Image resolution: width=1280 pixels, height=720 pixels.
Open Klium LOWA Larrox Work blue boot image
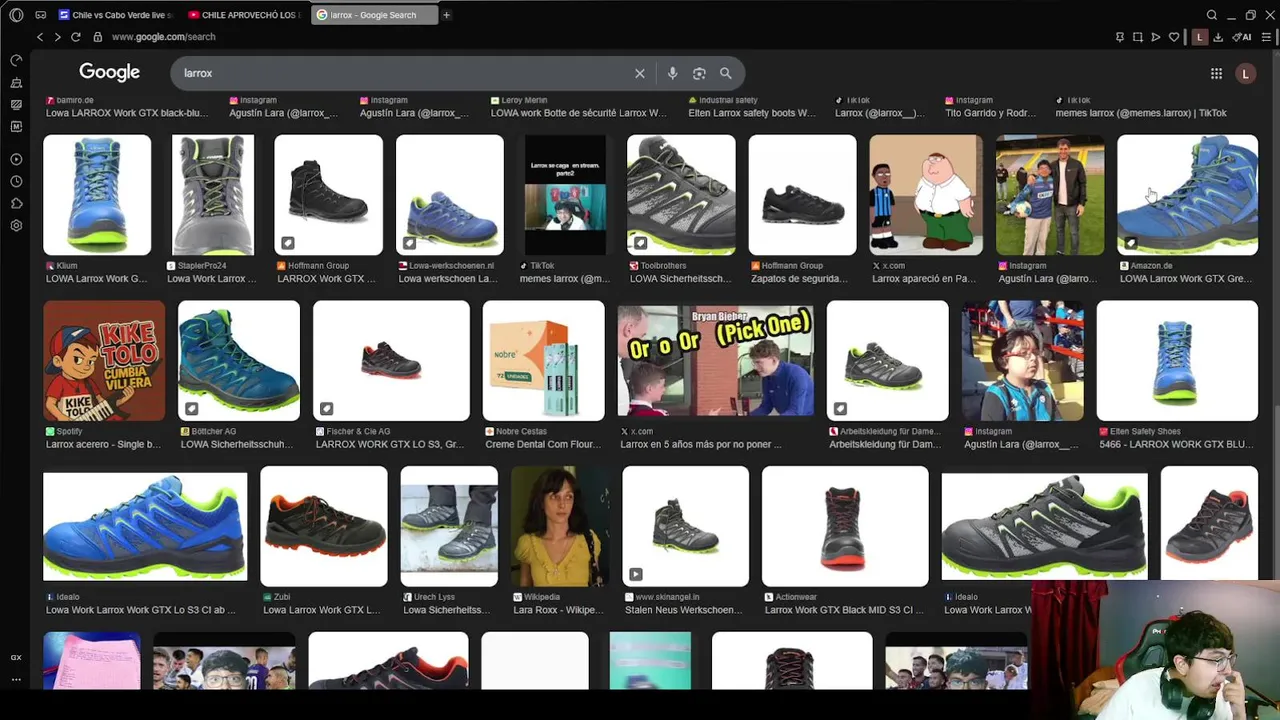pos(97,195)
